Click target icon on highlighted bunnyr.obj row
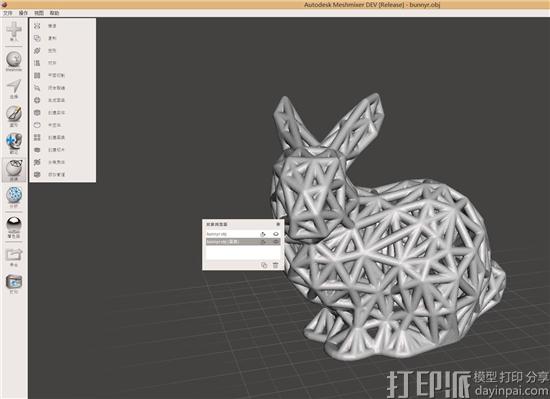 (x=263, y=242)
